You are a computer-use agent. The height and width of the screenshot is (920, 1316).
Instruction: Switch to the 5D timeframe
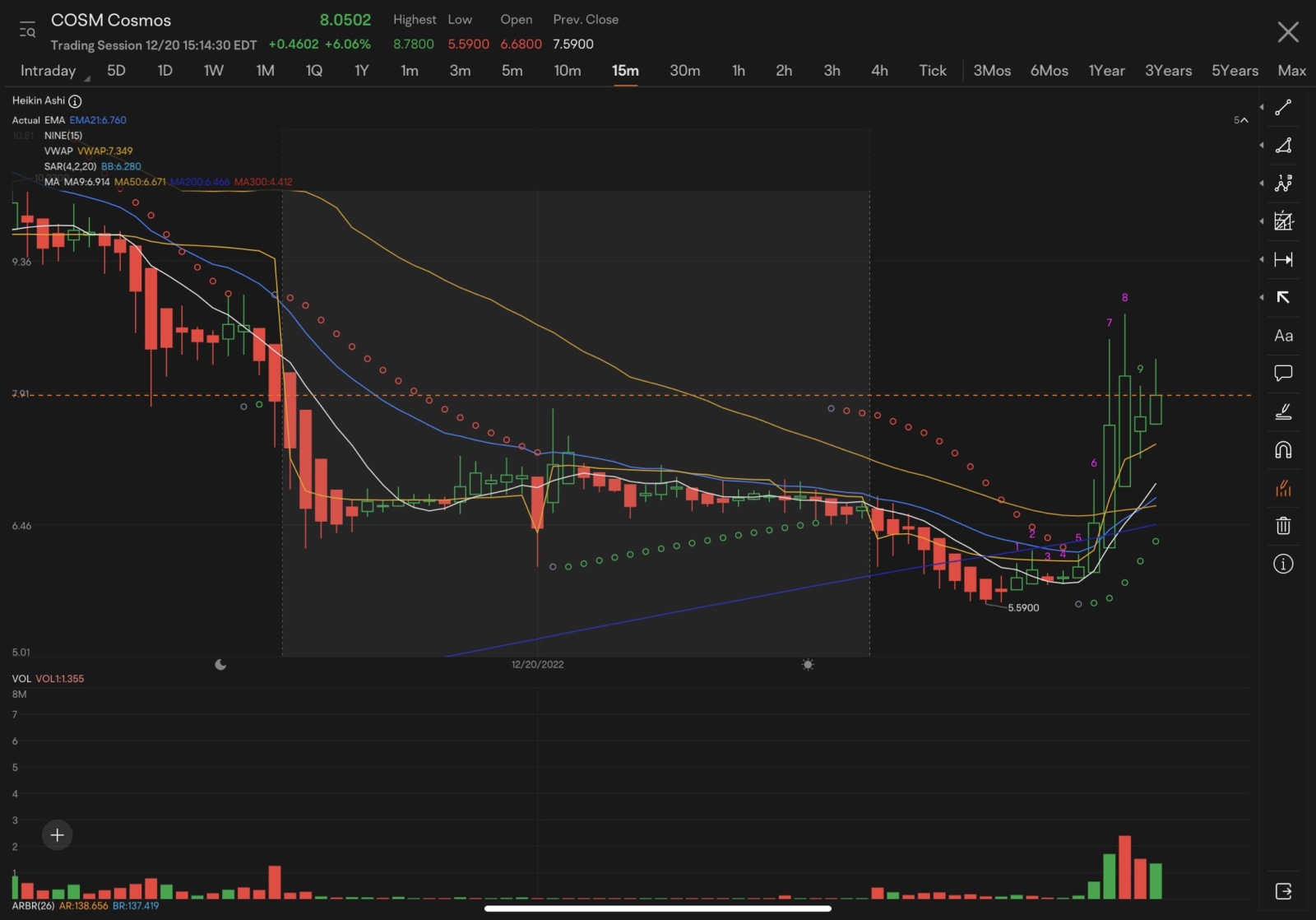click(117, 71)
